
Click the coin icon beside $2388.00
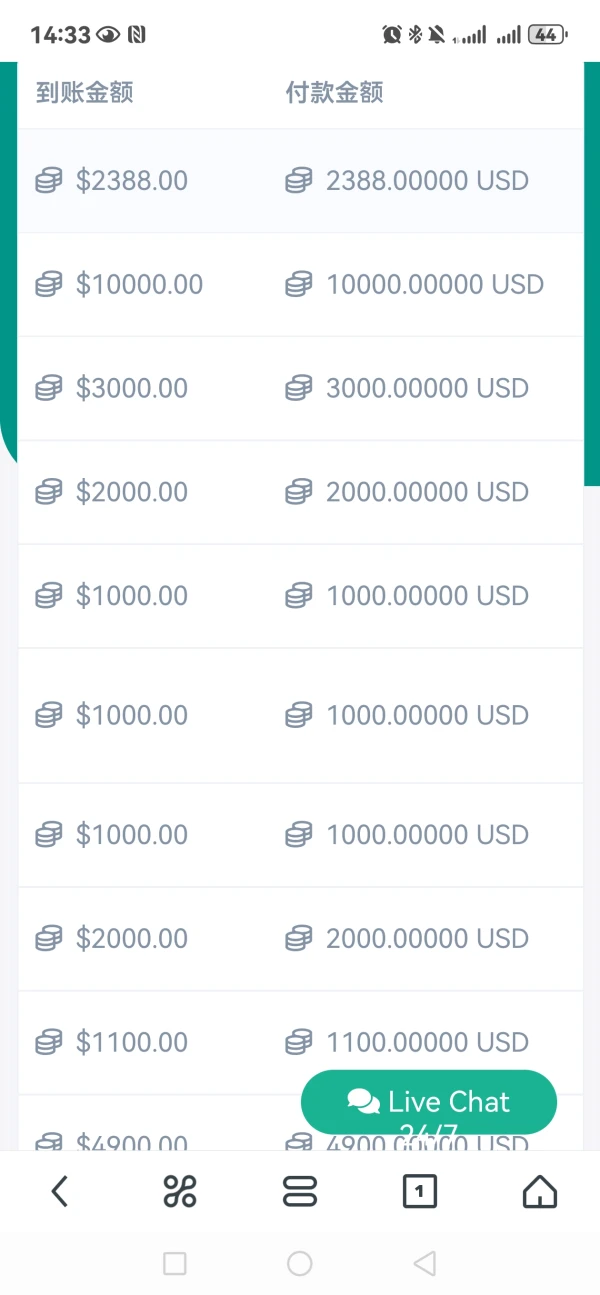coord(49,181)
